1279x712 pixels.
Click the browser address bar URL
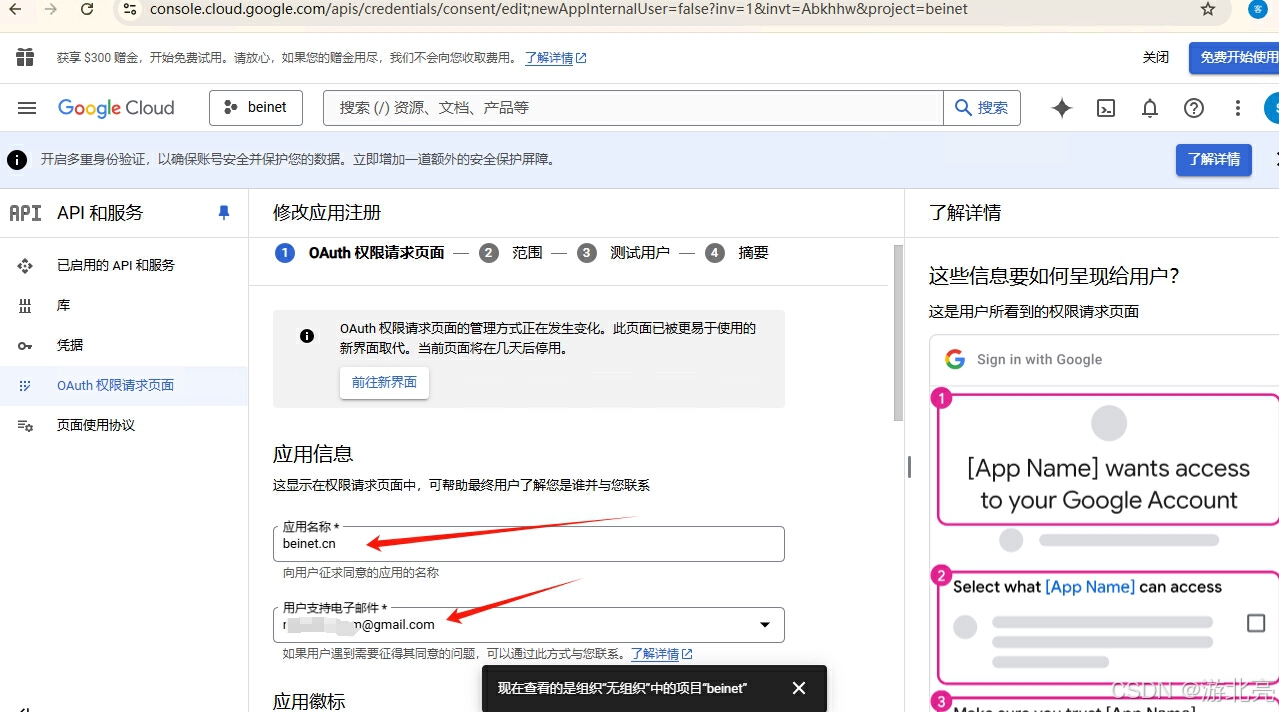coord(558,9)
